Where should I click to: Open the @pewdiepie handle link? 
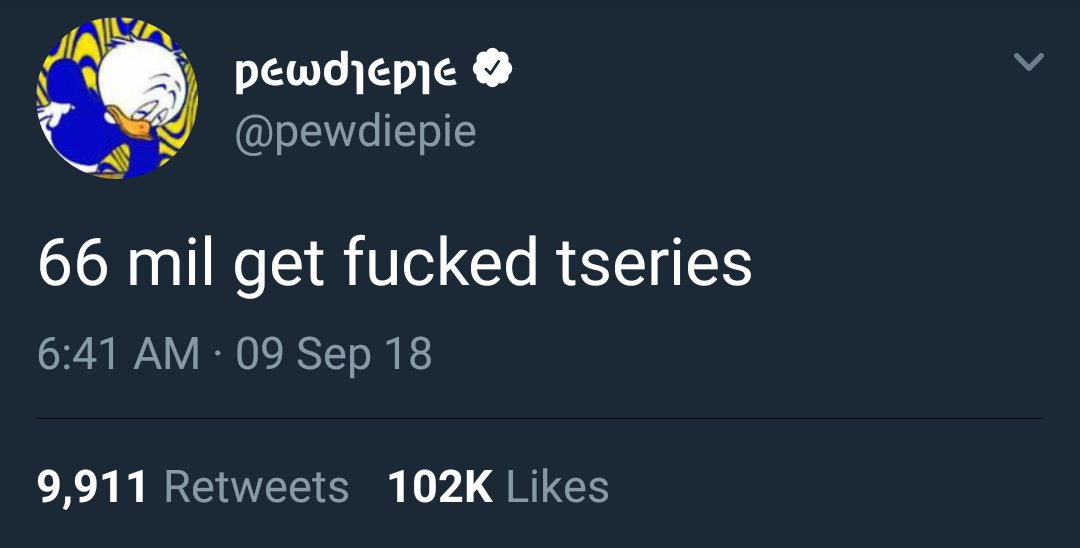(x=355, y=131)
